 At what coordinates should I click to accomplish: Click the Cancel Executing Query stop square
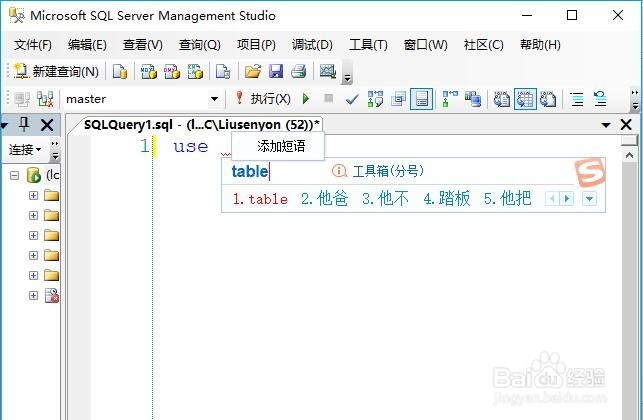coord(328,98)
